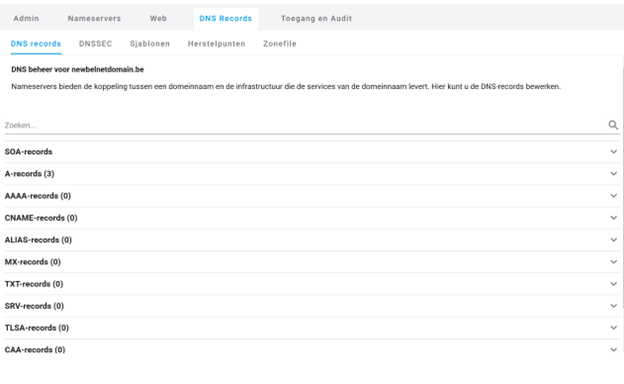Image resolution: width=624 pixels, height=384 pixels.
Task: Expand the TLSA-records (0) chevron
Action: point(613,328)
